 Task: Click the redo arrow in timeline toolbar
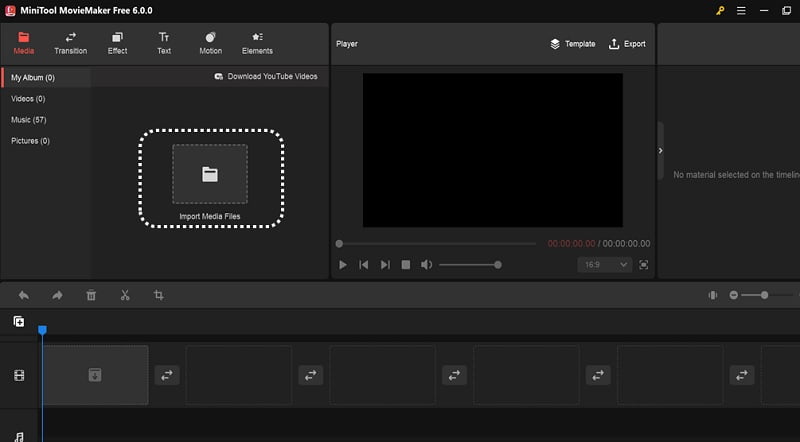pos(57,295)
